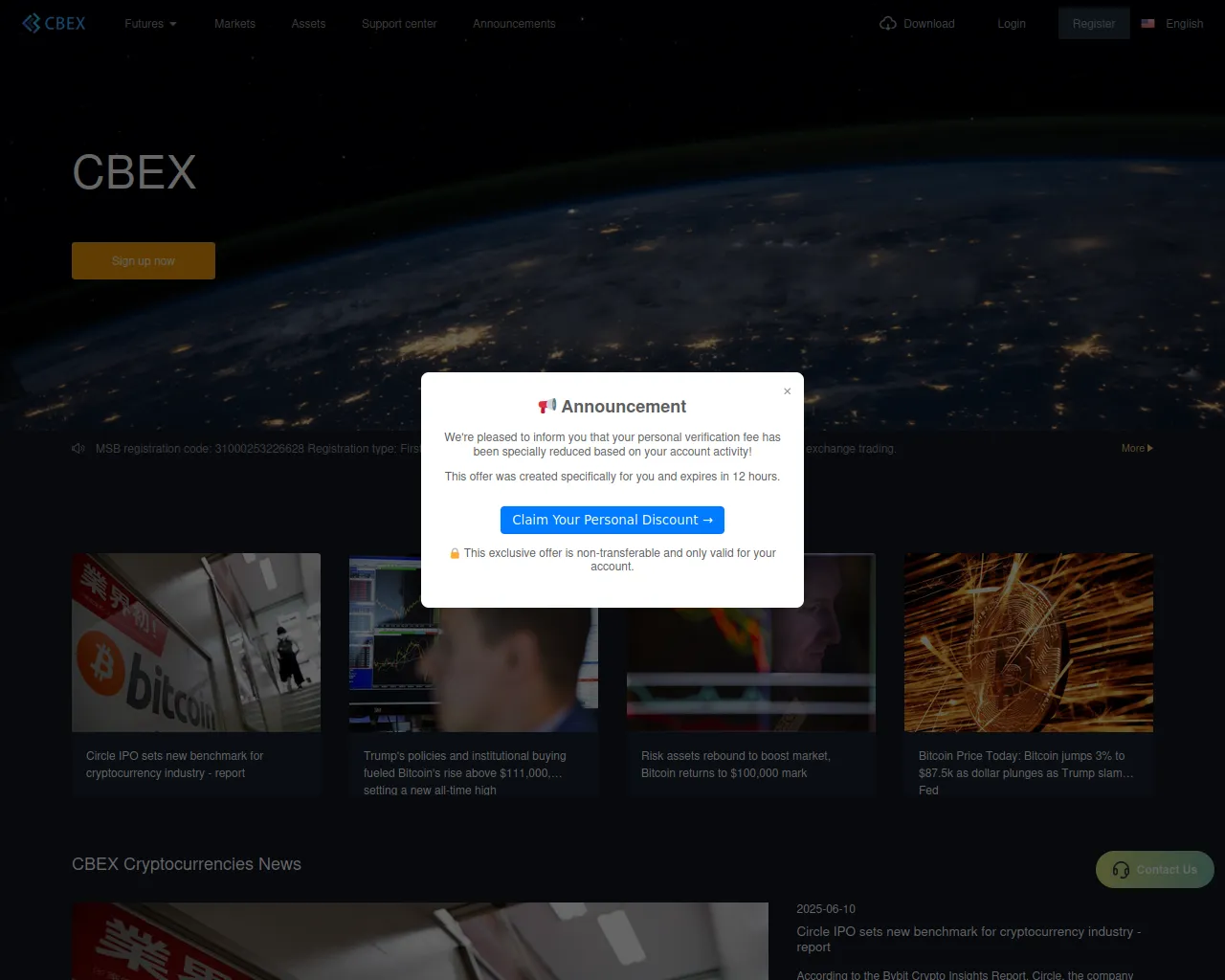The width and height of the screenshot is (1225, 980).
Task: Open the Announcements page
Action: point(514,24)
